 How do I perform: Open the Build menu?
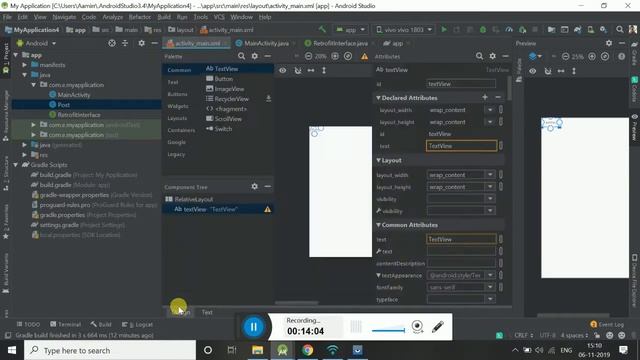(x=164, y=17)
